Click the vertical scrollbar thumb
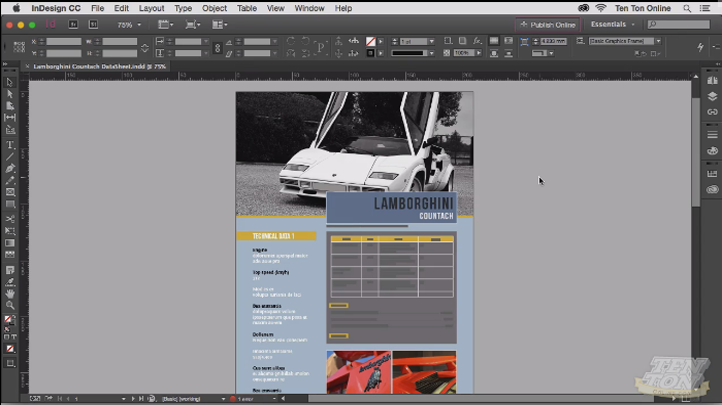722x405 pixels. 695,152
